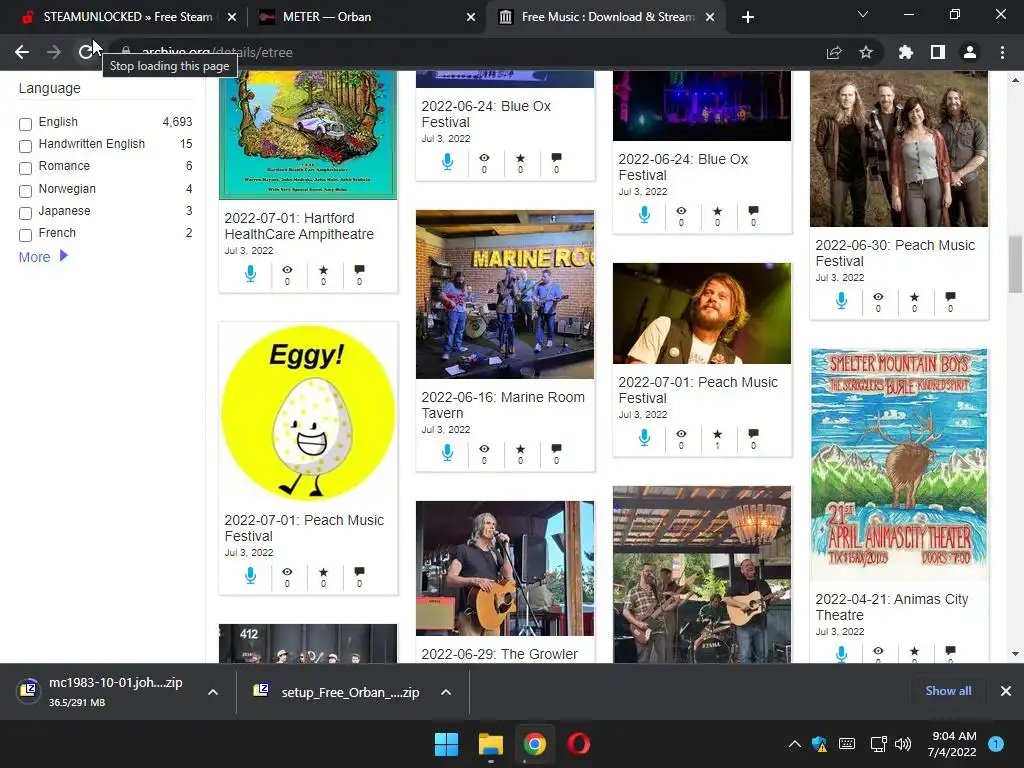Click the microphone icon under Hartford HealthCare Ampitheatre
The image size is (1024, 768).
coord(250,274)
